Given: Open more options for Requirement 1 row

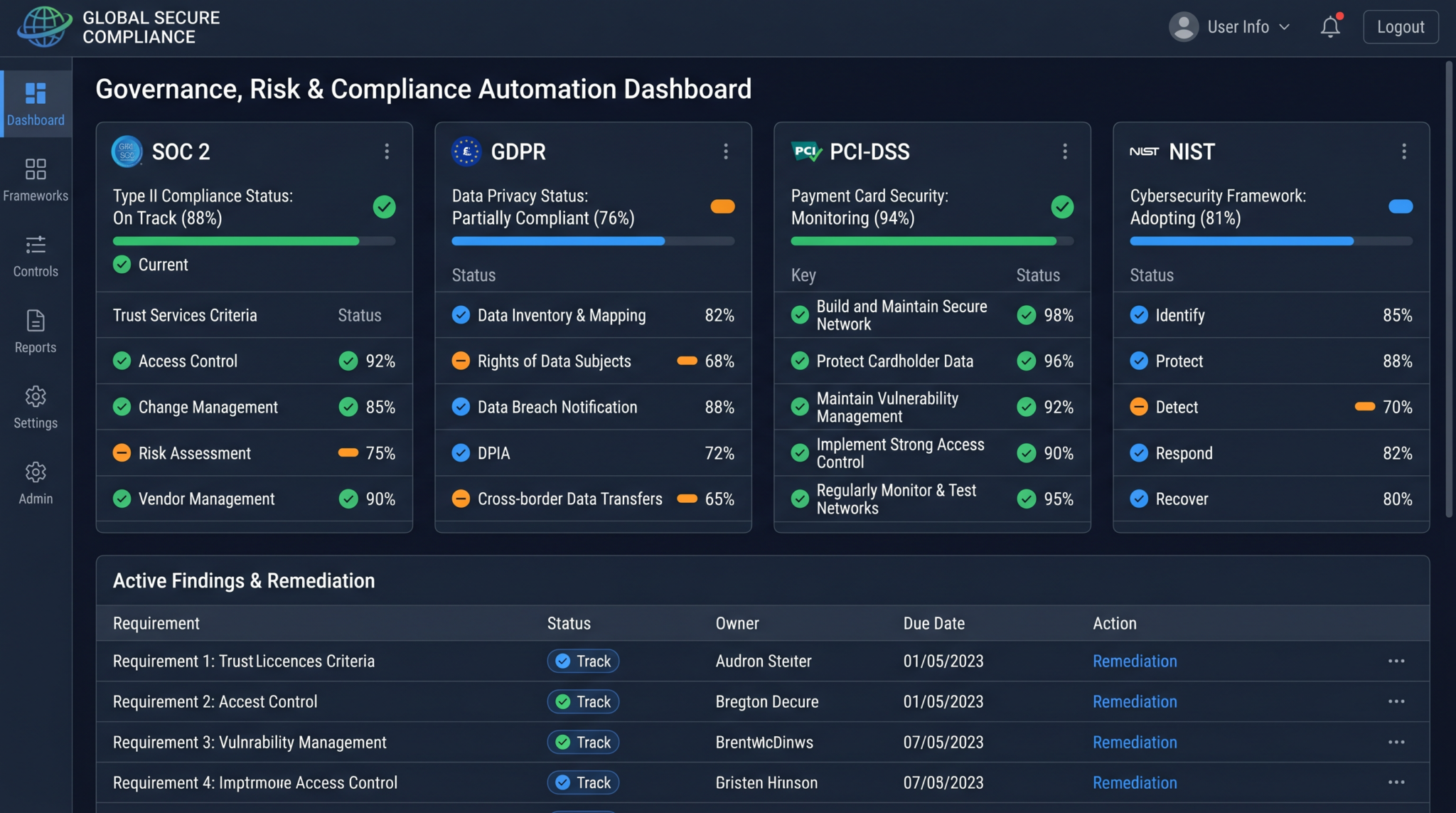Looking at the screenshot, I should click(1396, 661).
